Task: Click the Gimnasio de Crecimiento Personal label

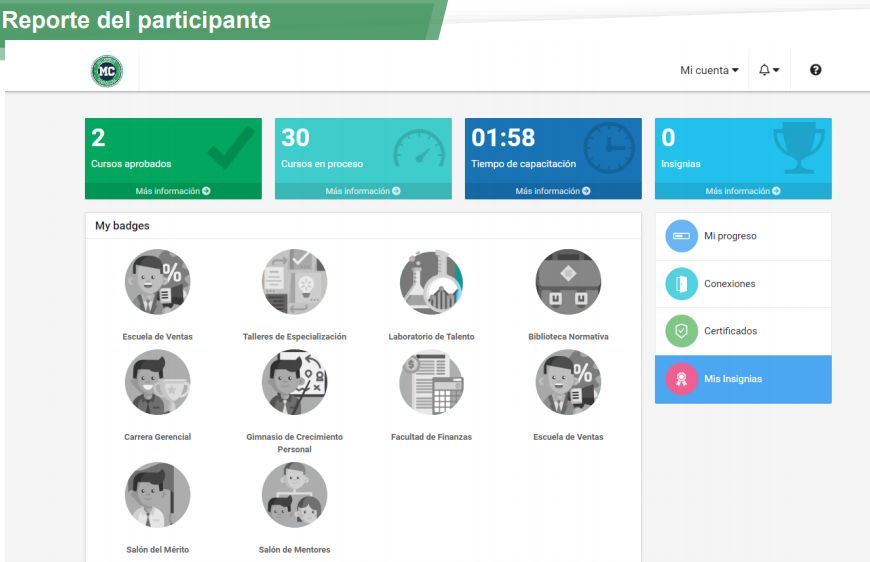Action: point(295,443)
